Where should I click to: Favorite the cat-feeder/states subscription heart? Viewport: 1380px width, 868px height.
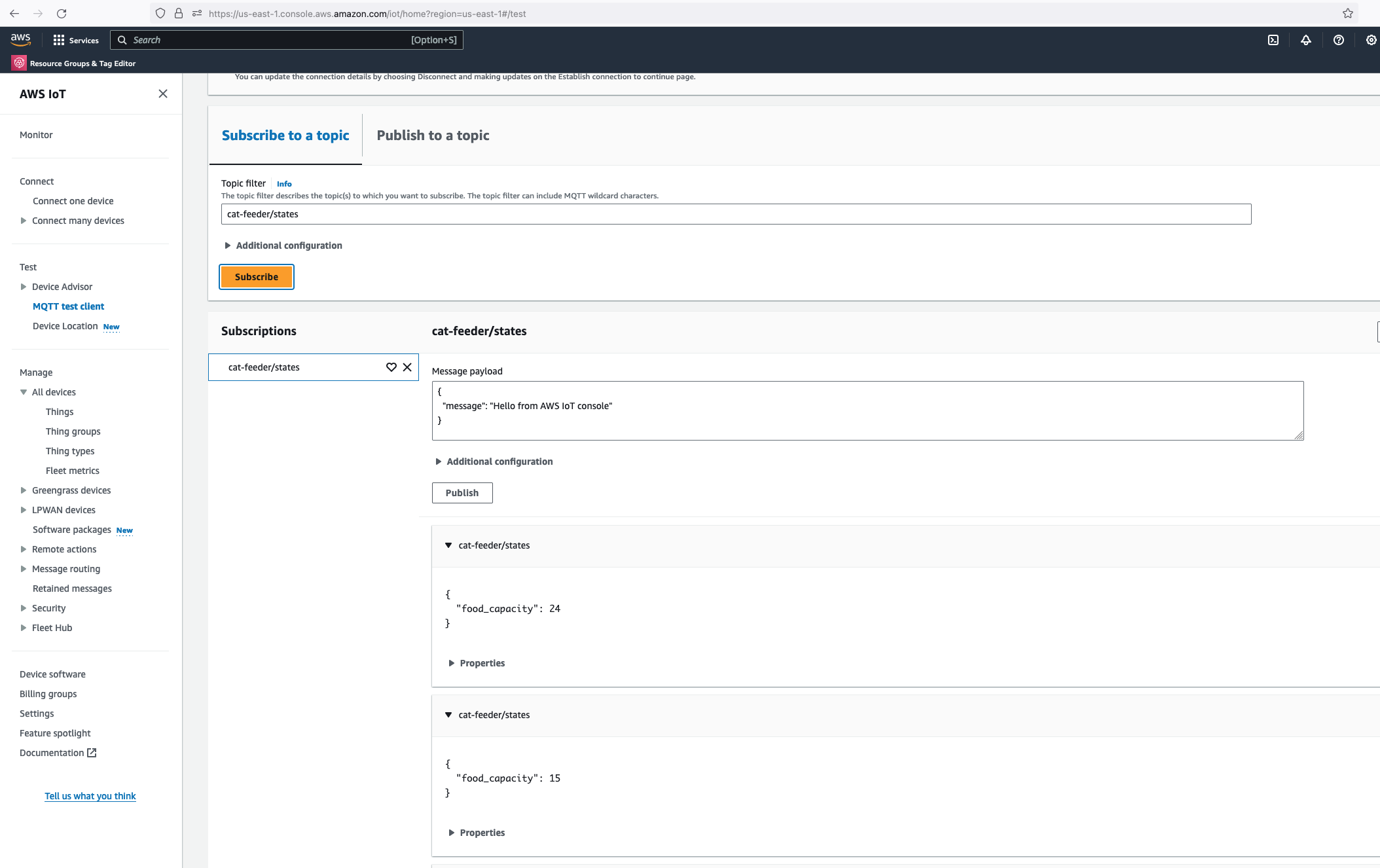[x=391, y=367]
